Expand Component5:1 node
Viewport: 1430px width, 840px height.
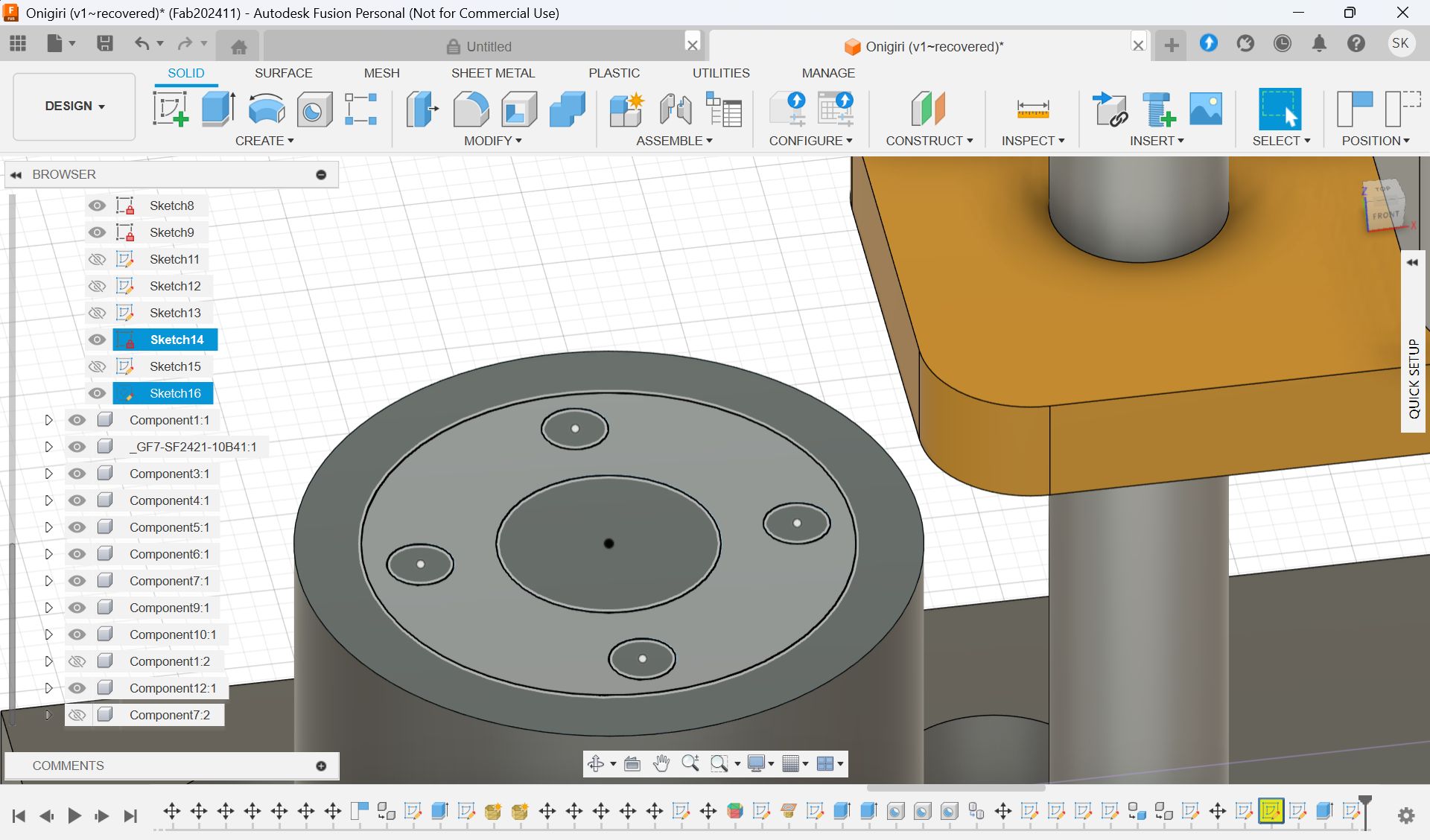tap(48, 527)
